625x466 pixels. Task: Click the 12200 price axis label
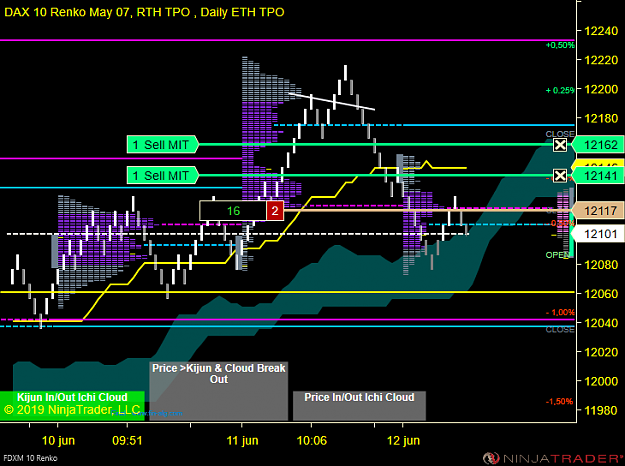(x=601, y=89)
